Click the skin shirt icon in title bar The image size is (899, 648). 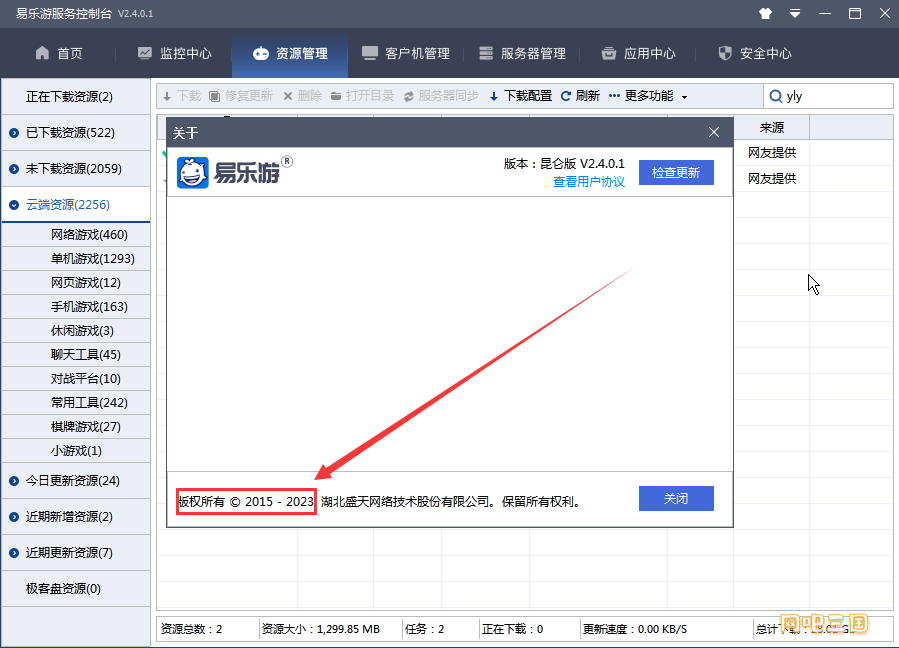[765, 13]
